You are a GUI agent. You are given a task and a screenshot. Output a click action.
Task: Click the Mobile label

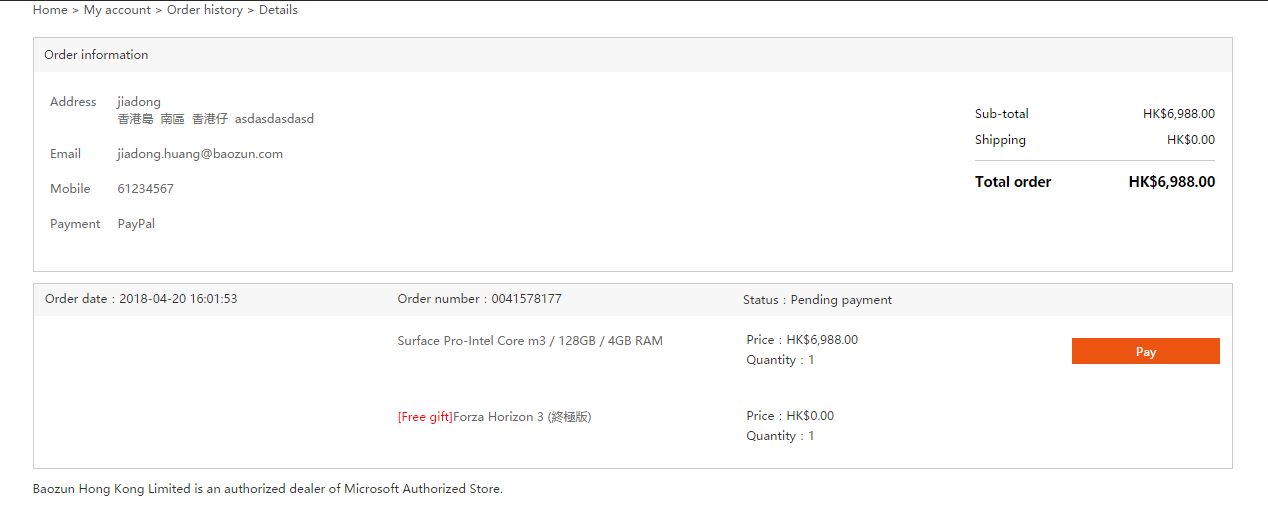[70, 189]
